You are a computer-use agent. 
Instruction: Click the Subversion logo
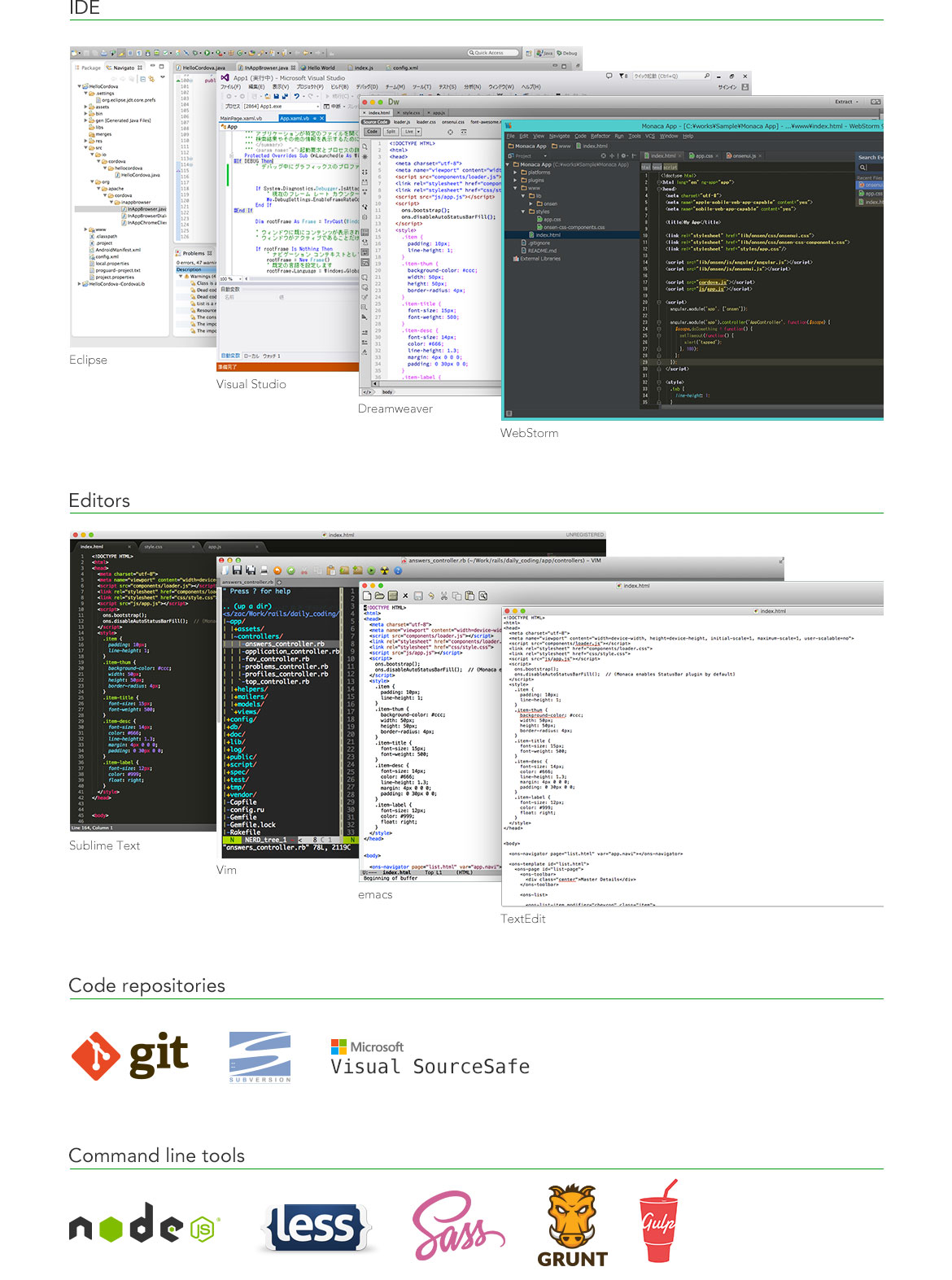click(x=260, y=1056)
